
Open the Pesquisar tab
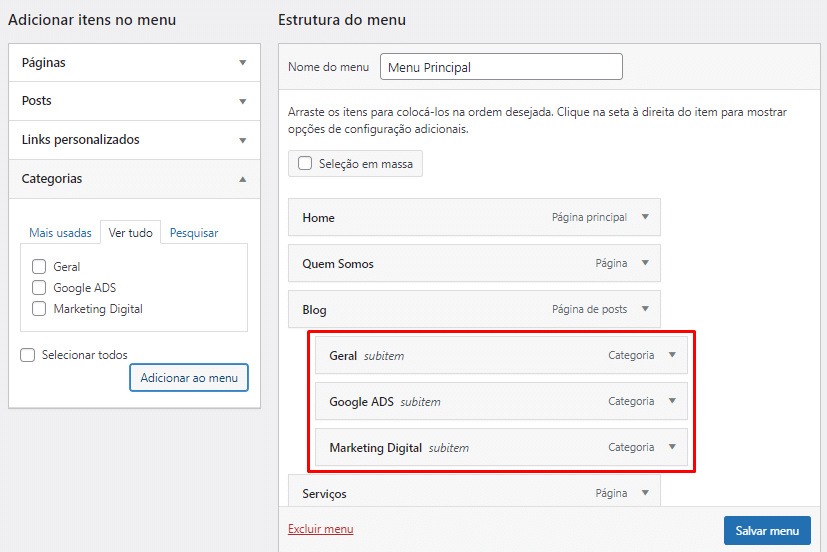click(x=194, y=233)
